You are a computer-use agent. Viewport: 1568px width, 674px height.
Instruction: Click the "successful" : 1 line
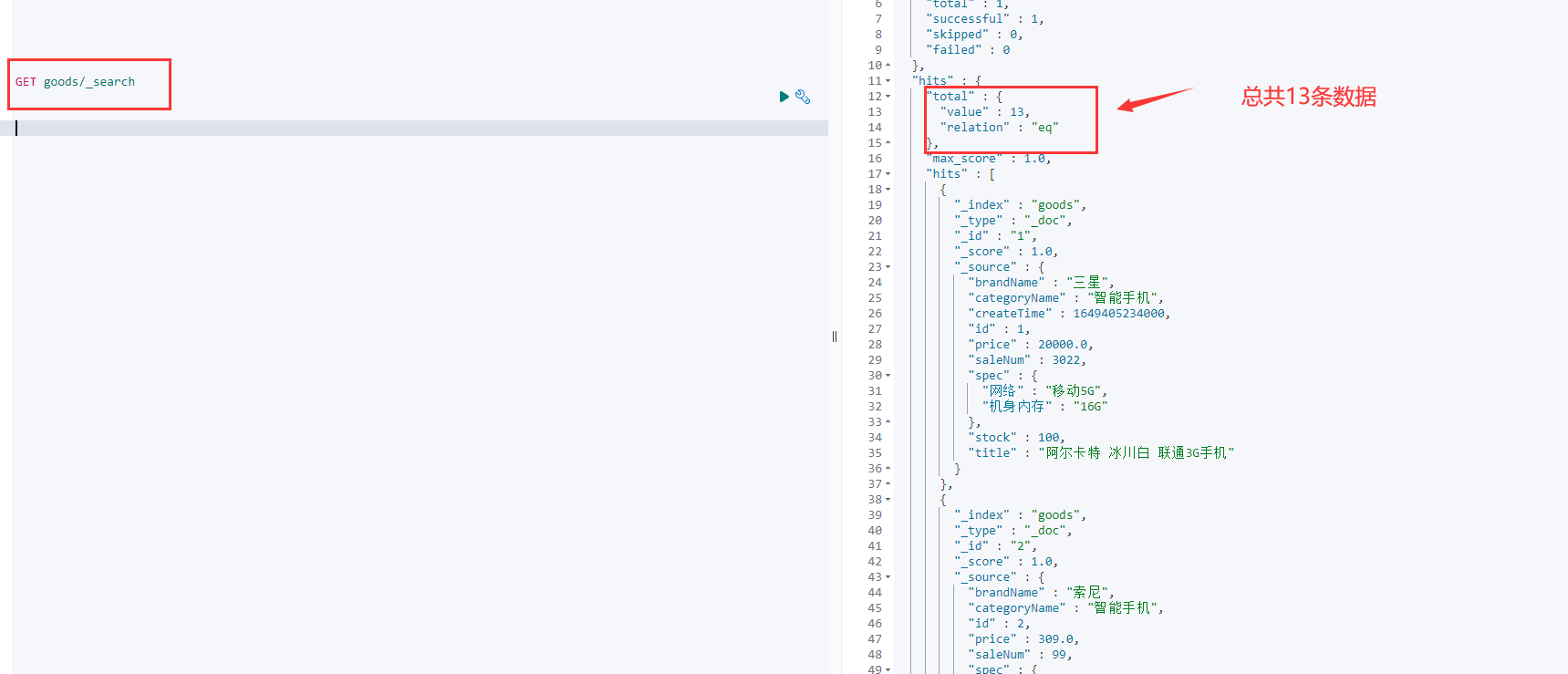pyautogui.click(x=985, y=19)
